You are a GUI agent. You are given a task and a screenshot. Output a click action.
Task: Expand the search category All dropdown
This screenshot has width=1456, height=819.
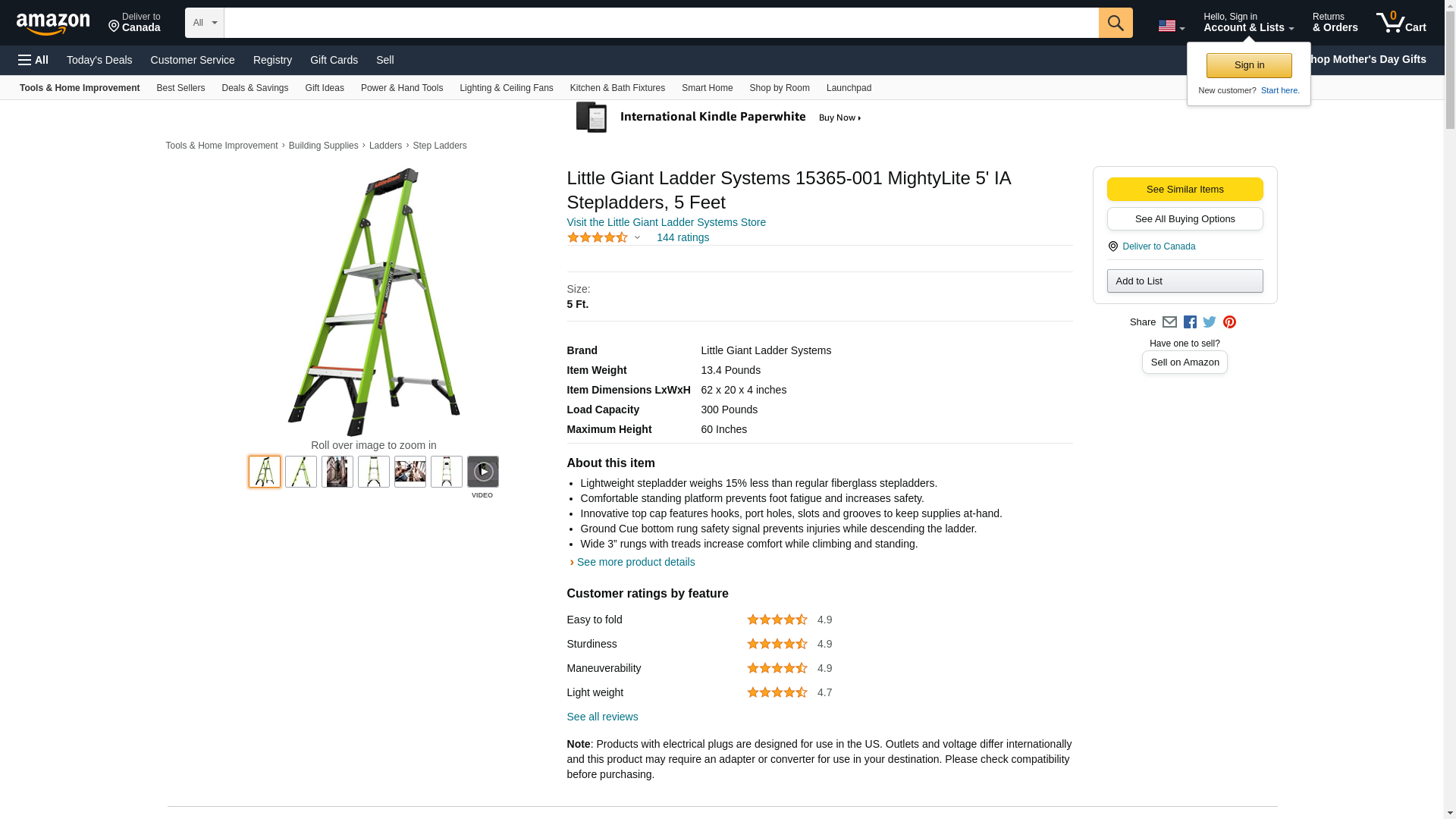(204, 23)
